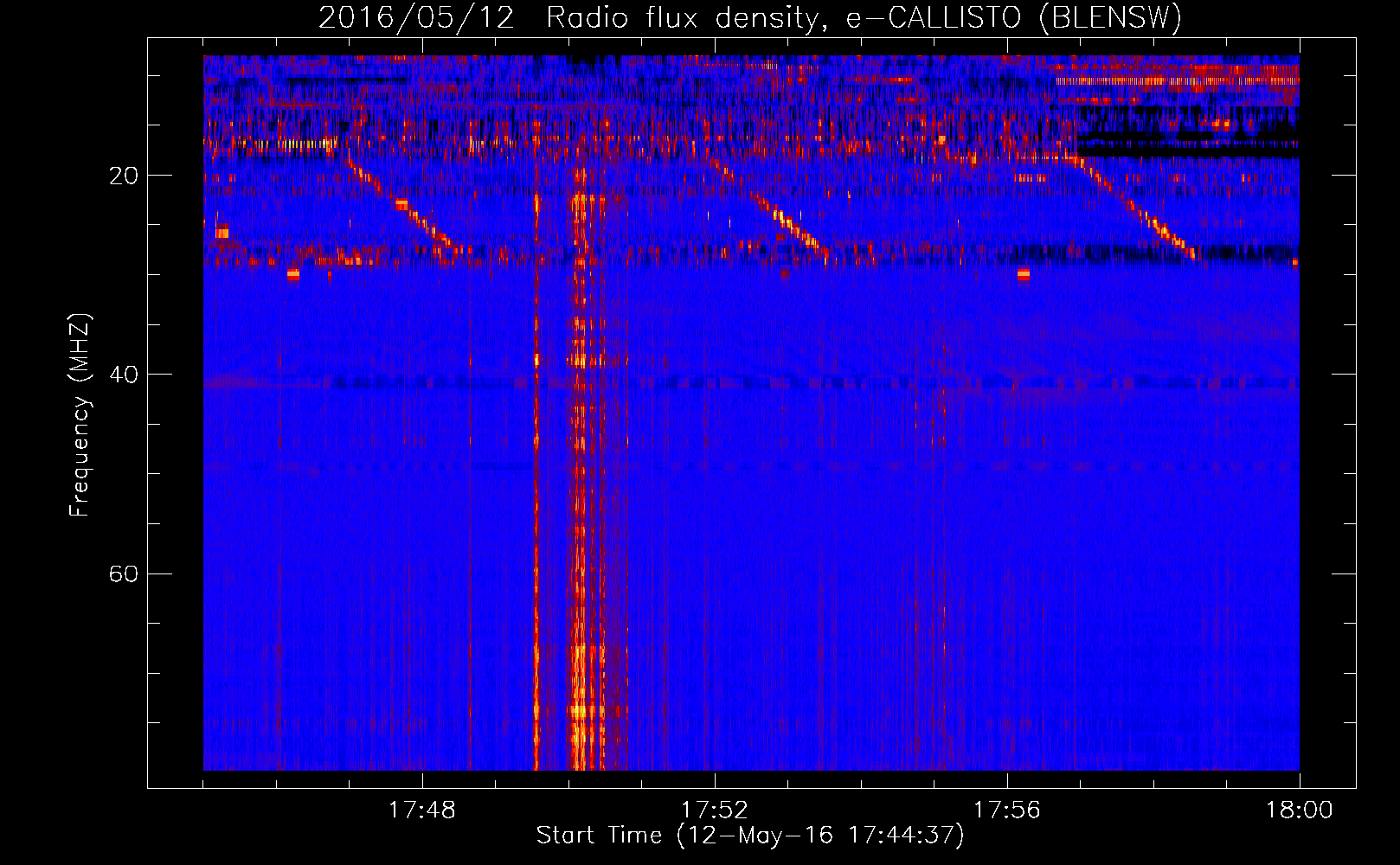Click the 40 MHz frequency tick label

[x=123, y=375]
